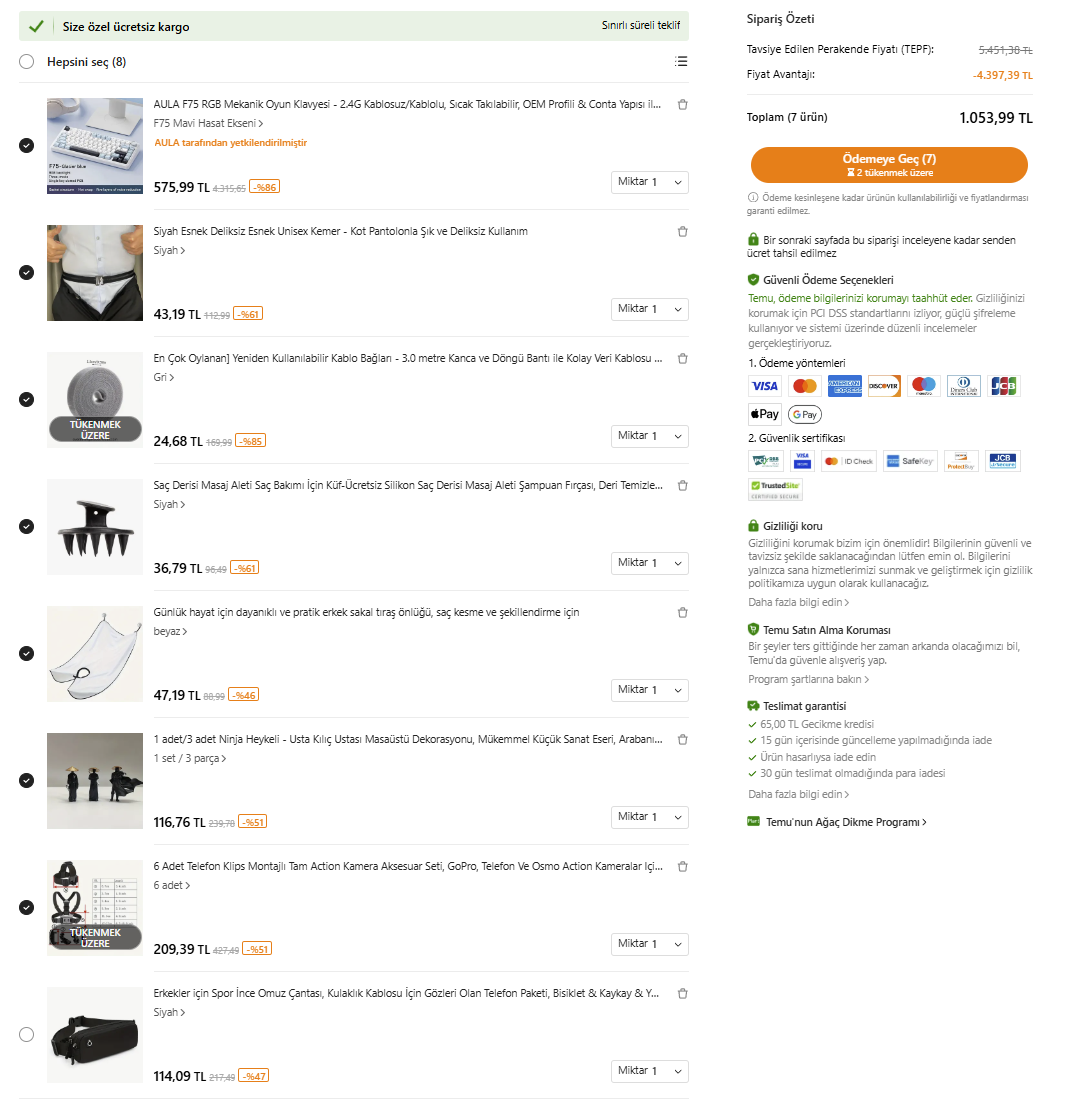The height and width of the screenshot is (1101, 1076).
Task: Deselect the Ninja statue item checkbox
Action: pyautogui.click(x=26, y=780)
